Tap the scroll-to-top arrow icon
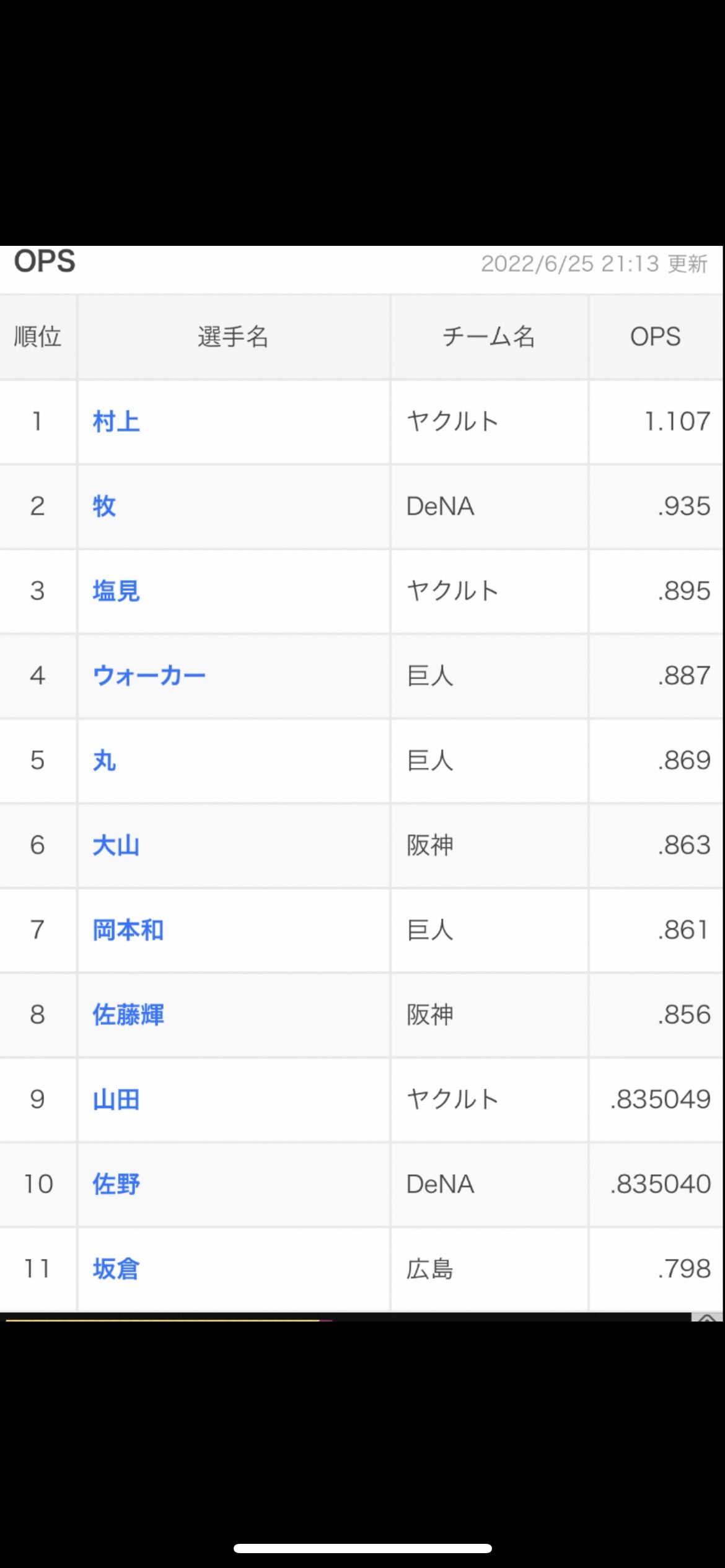725x1568 pixels. tap(707, 1318)
